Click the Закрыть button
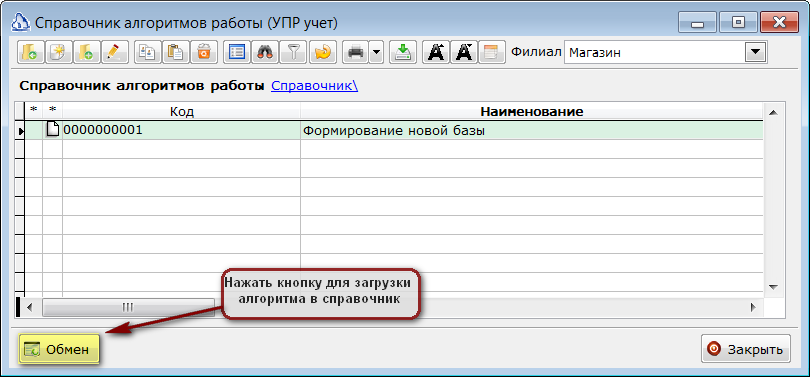This screenshot has width=810, height=377. tap(745, 349)
